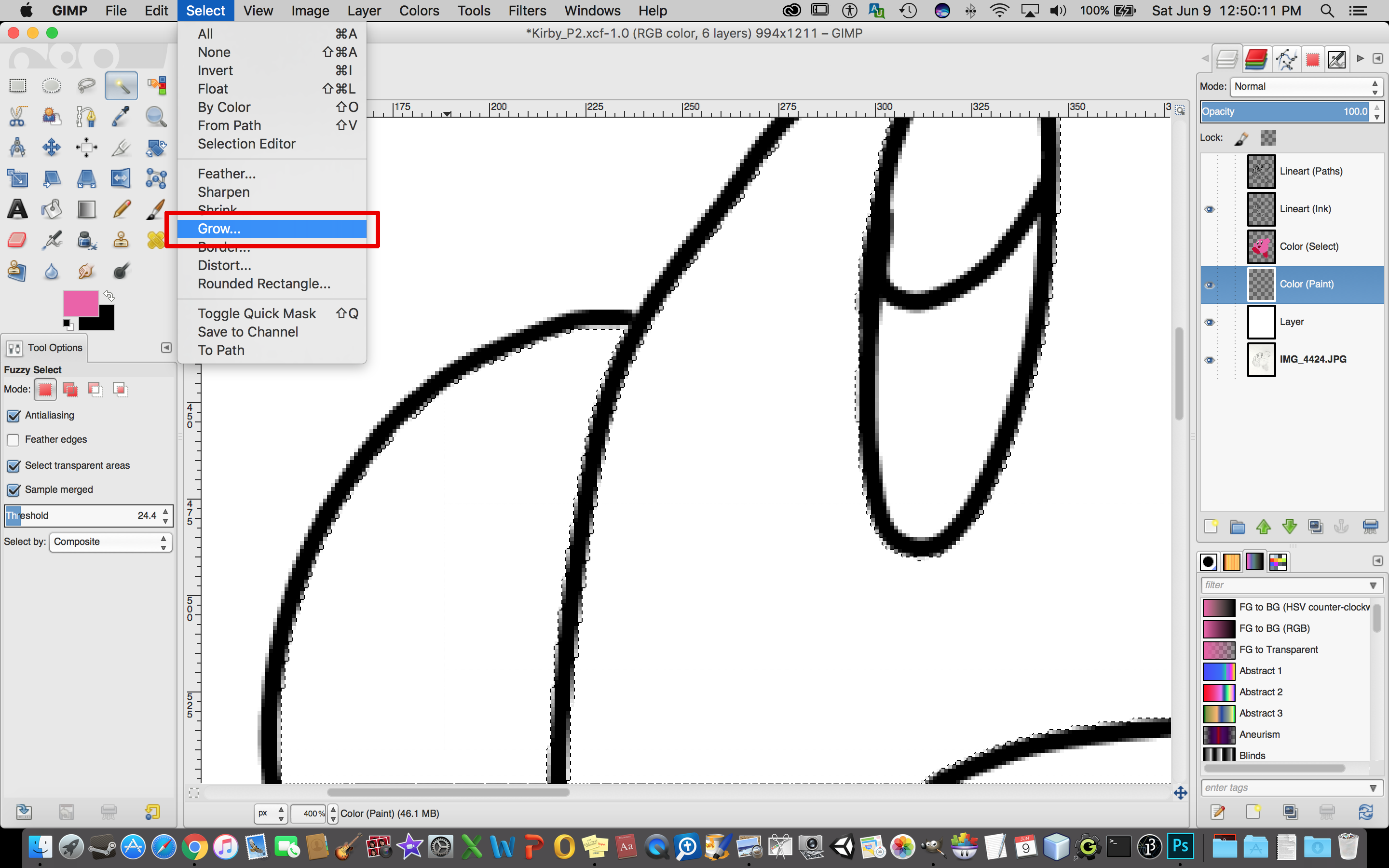Image resolution: width=1389 pixels, height=868 pixels.
Task: Open the Colors menu
Action: [419, 10]
